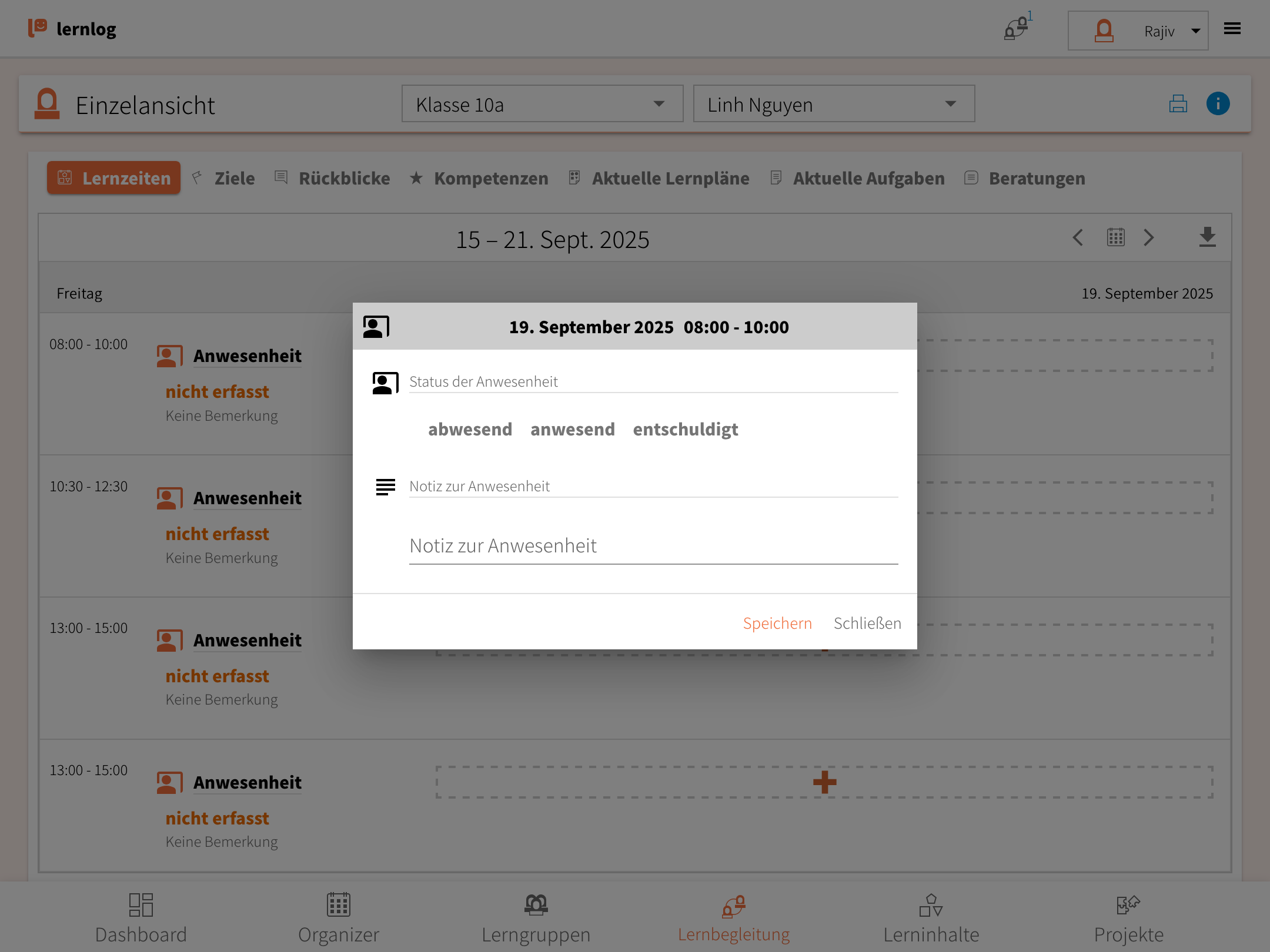The height and width of the screenshot is (952, 1270).
Task: Click Schließen to close dialog
Action: tap(867, 623)
